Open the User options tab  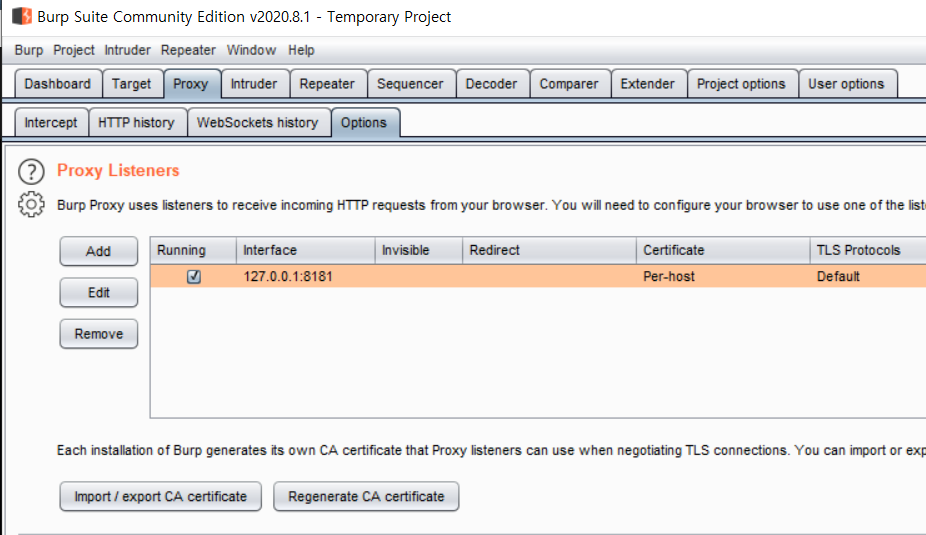point(847,84)
